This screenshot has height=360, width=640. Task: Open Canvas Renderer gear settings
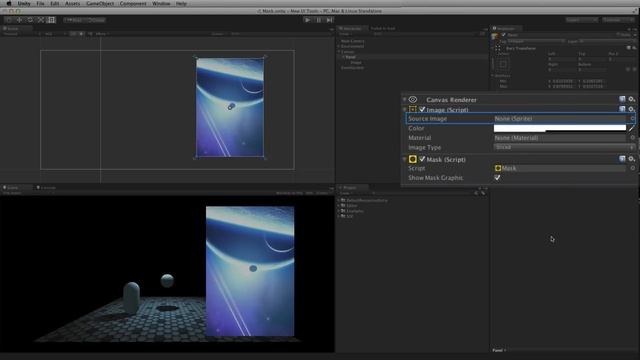[x=631, y=99]
